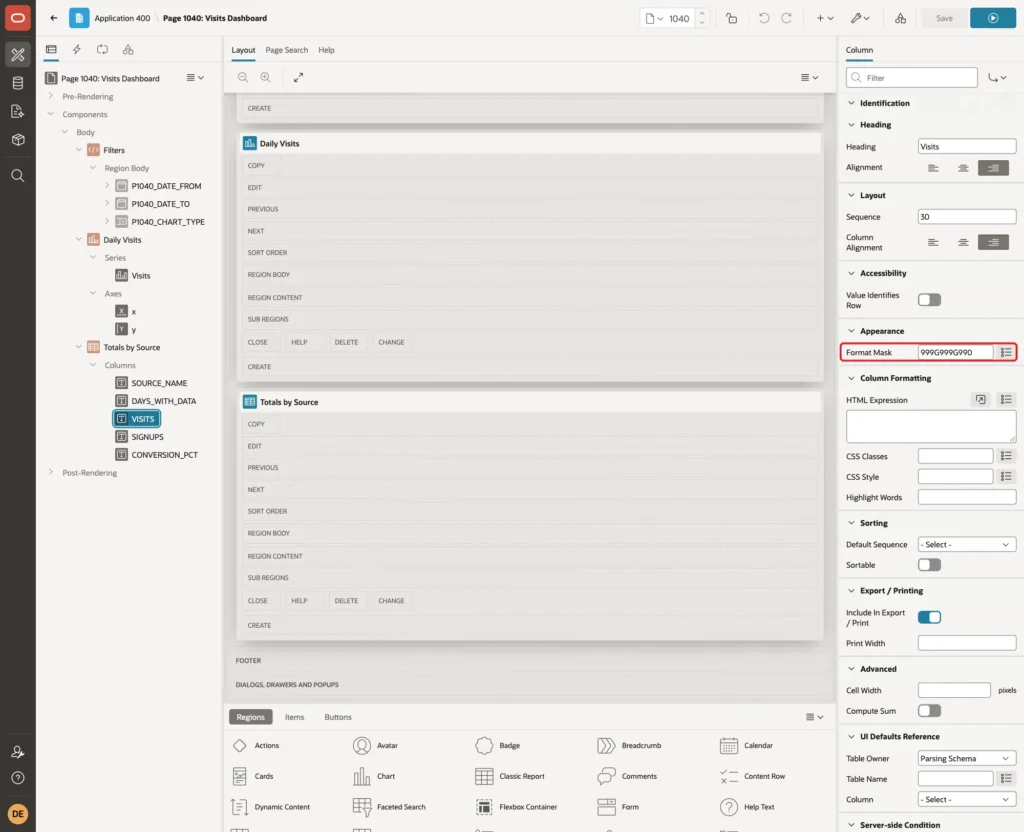Click the property Filter search box
Screen dimensions: 1024x832
(912, 78)
